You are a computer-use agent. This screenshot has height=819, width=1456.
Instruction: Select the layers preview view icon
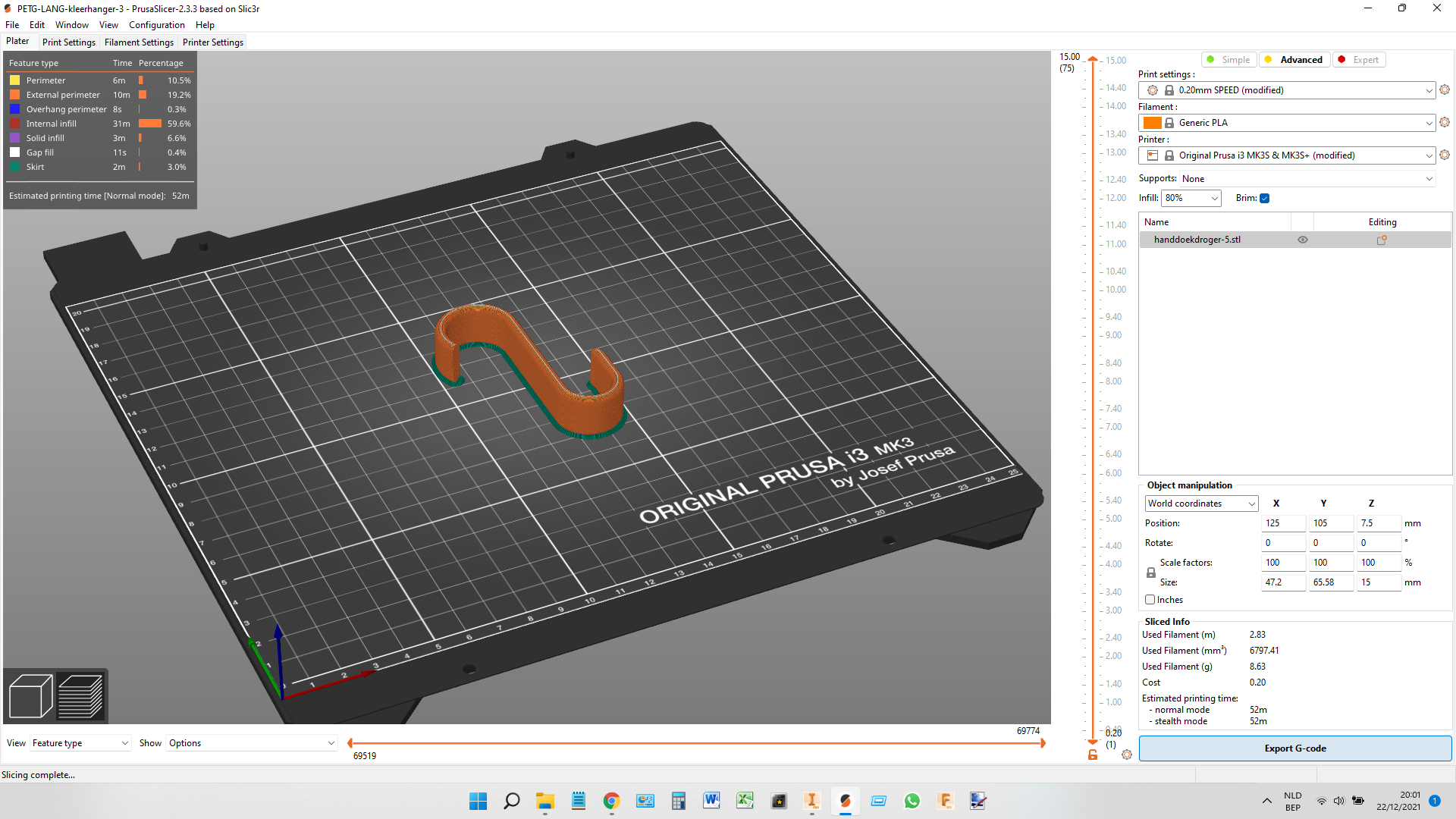pos(80,695)
